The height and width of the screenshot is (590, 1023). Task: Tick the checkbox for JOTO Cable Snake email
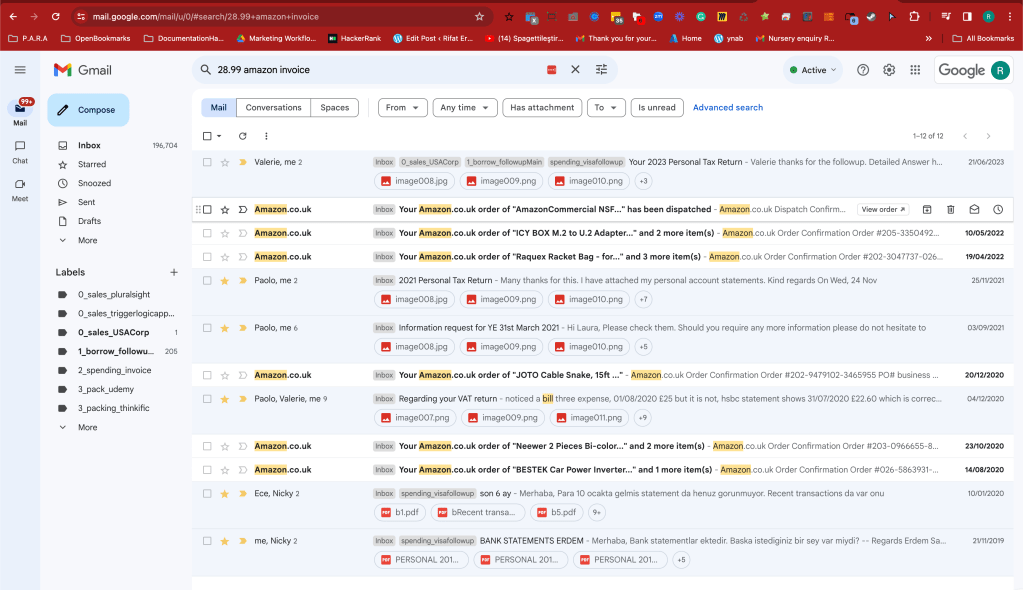coord(207,375)
